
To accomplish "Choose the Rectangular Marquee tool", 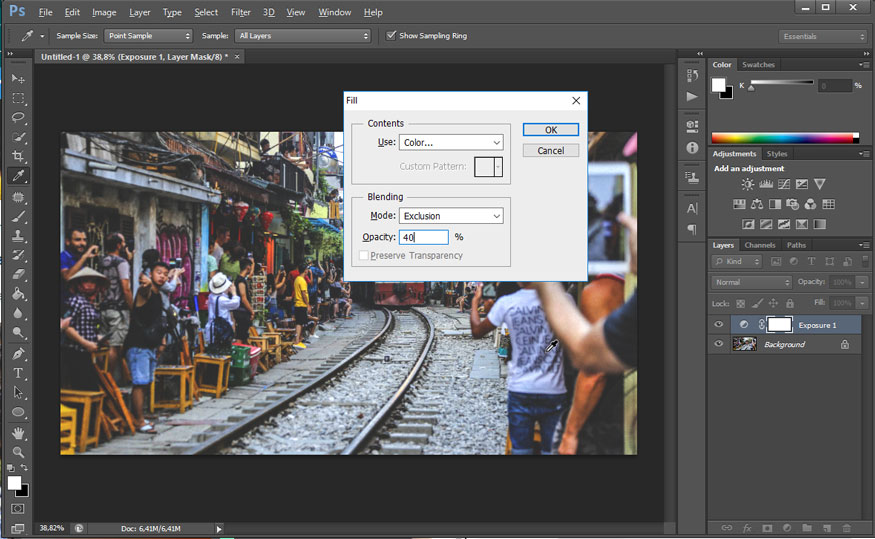I will click(x=18, y=98).
